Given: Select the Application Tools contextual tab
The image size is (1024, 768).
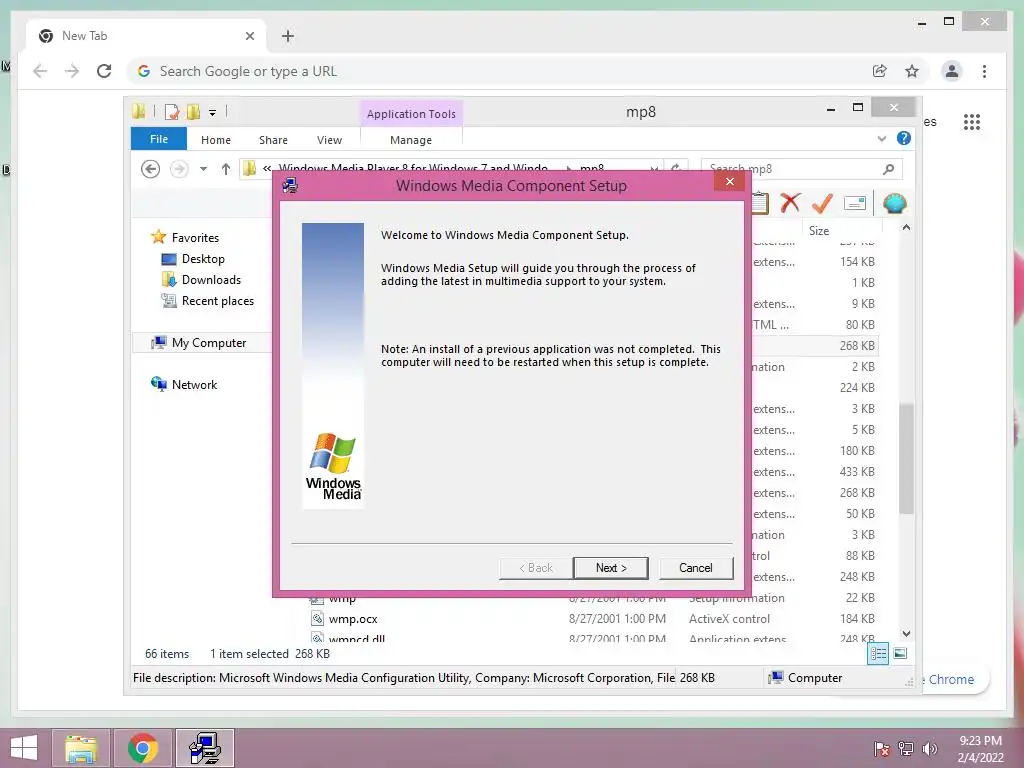Looking at the screenshot, I should pyautogui.click(x=411, y=114).
